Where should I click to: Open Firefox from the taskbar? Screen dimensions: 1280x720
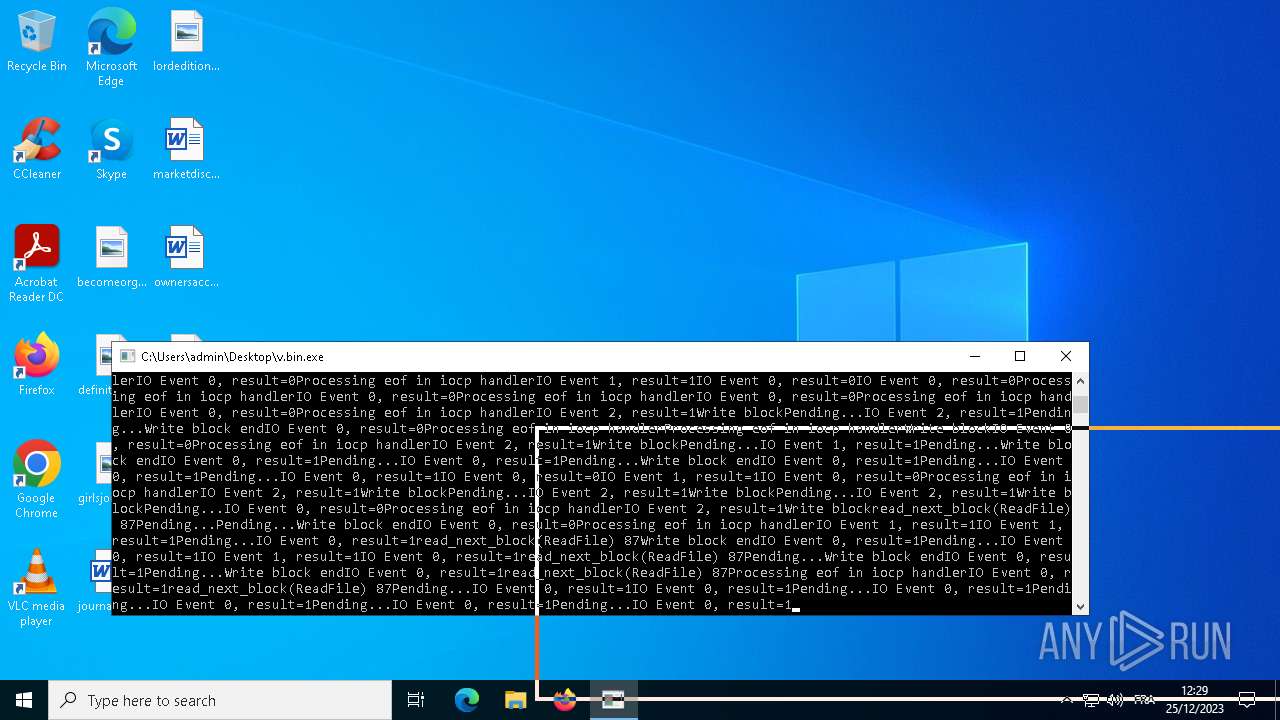(564, 700)
